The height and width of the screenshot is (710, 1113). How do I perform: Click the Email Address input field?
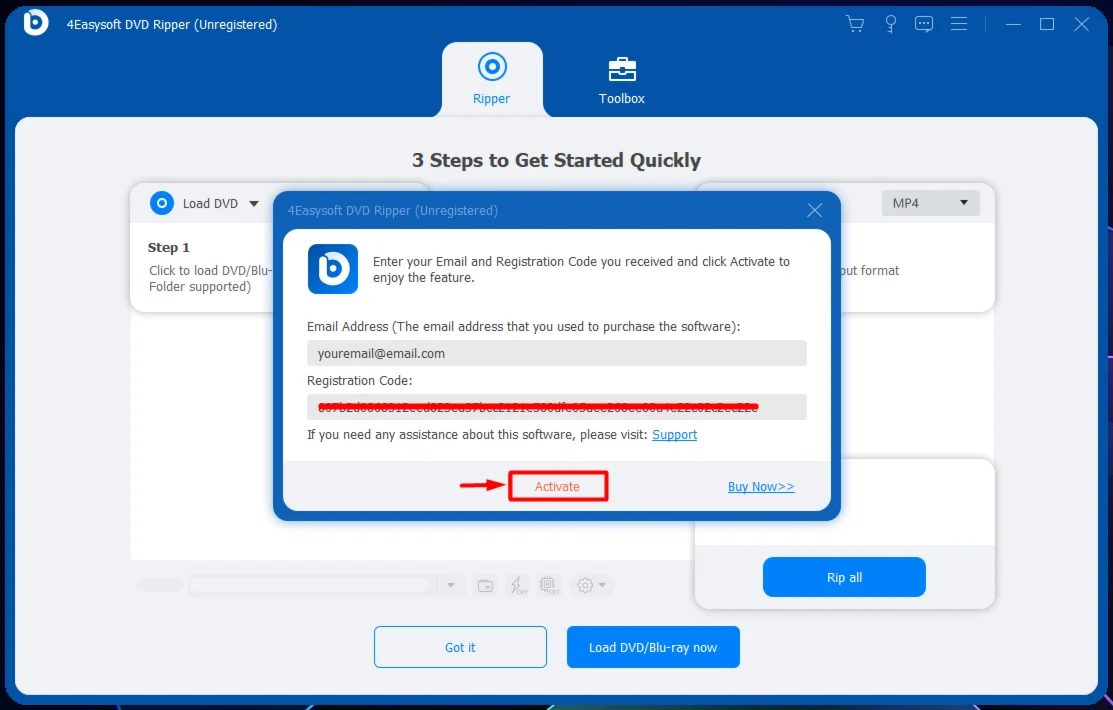556,353
